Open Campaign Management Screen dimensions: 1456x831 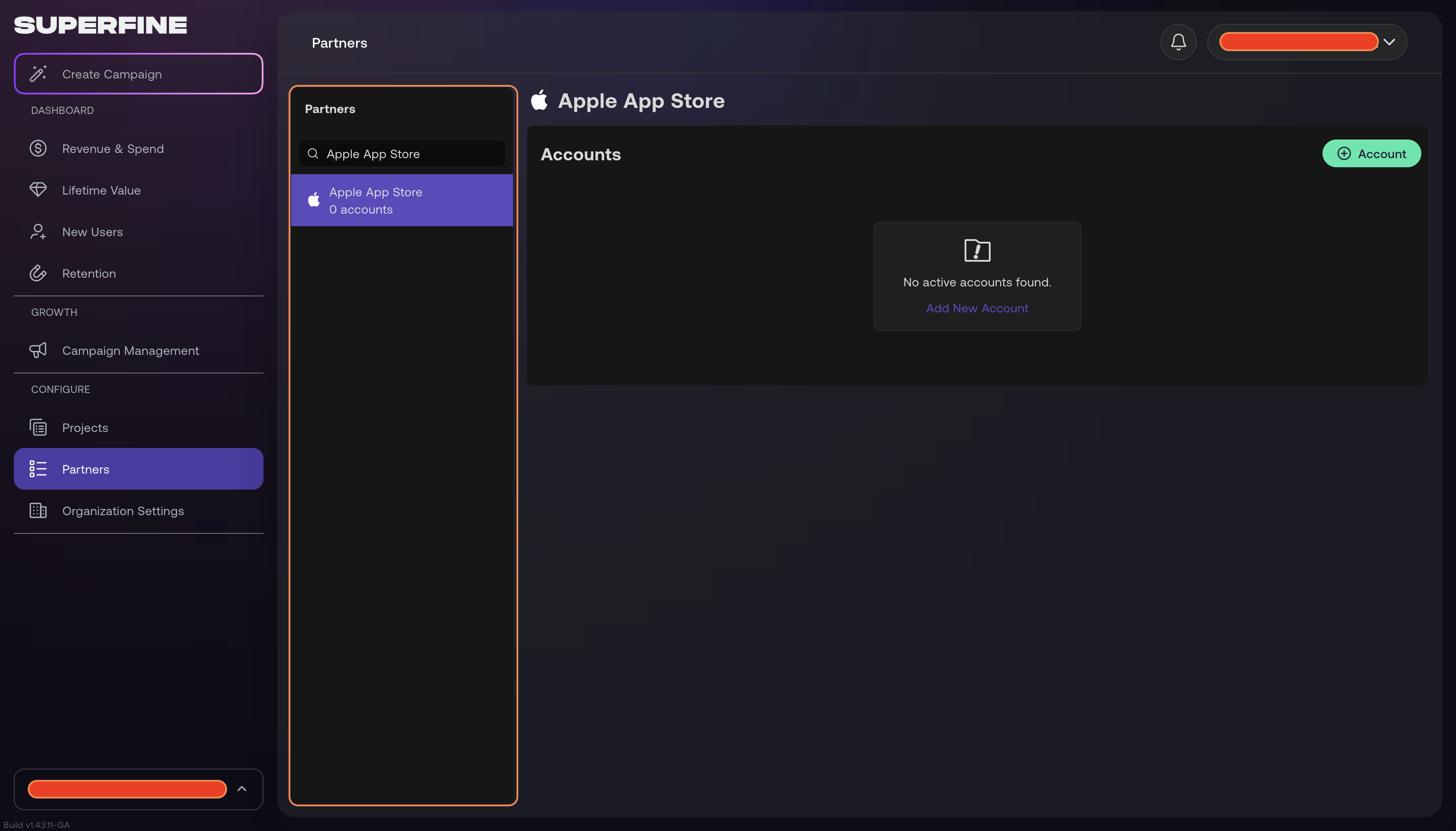[x=139, y=351]
